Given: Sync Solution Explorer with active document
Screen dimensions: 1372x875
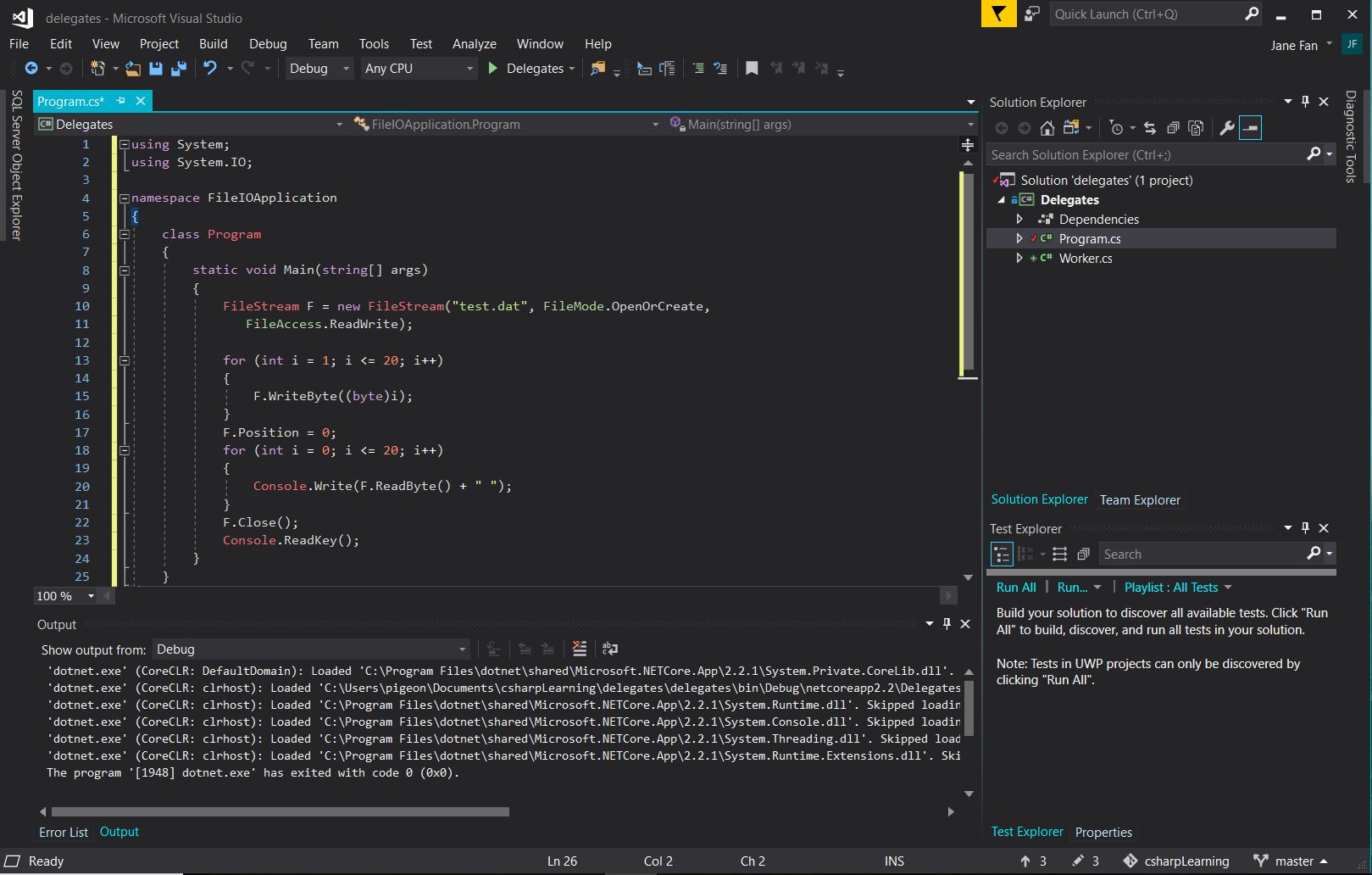Looking at the screenshot, I should pyautogui.click(x=1149, y=127).
